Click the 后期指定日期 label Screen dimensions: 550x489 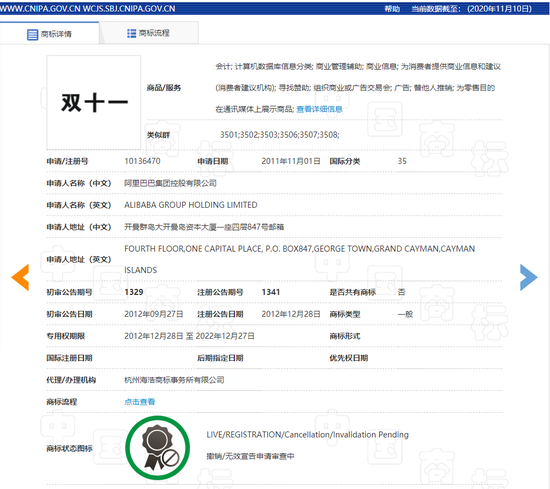click(220, 358)
